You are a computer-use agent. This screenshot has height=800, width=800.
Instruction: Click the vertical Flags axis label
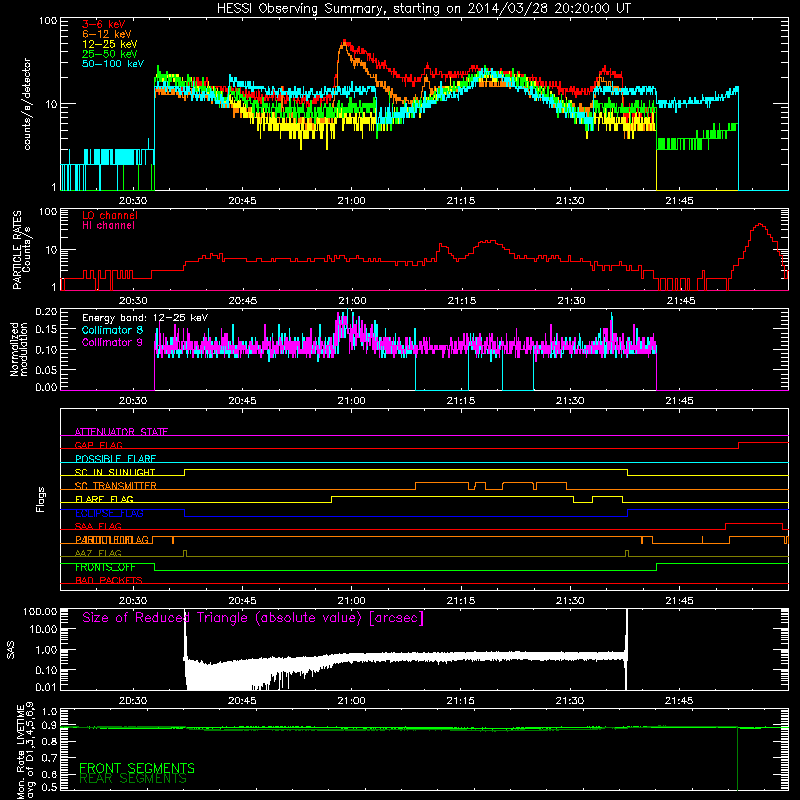coord(41,499)
